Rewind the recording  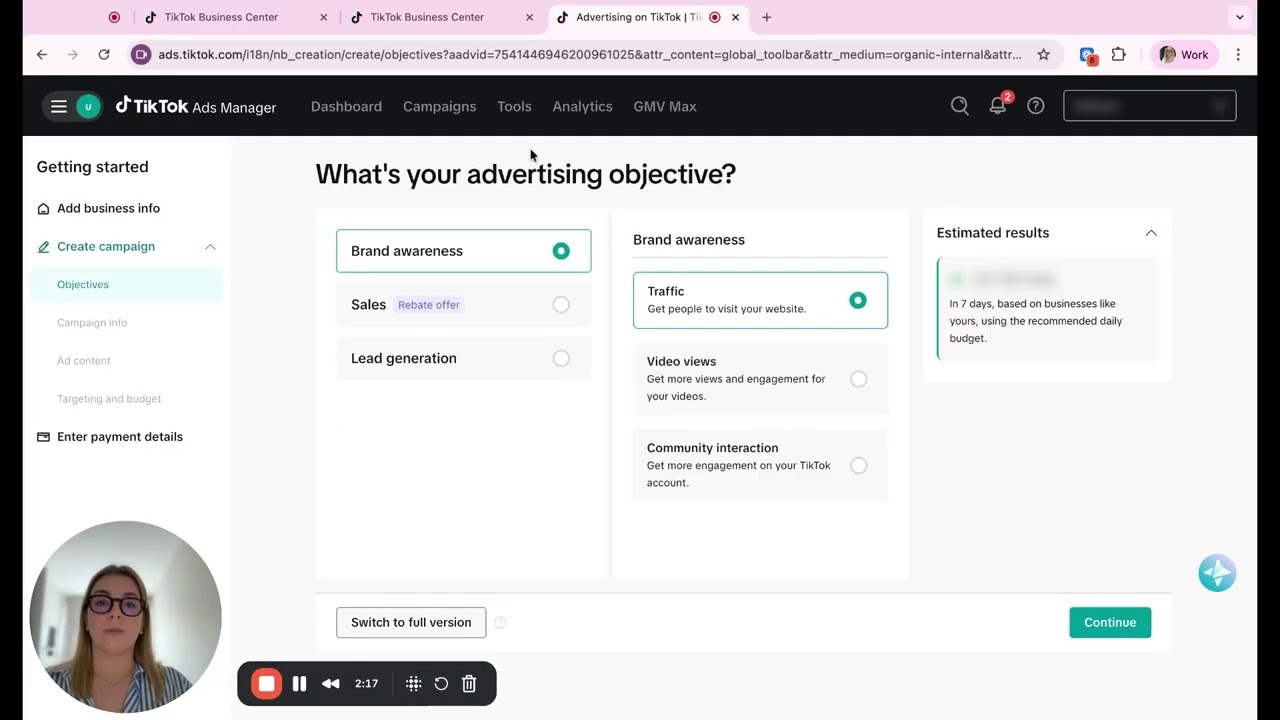331,684
